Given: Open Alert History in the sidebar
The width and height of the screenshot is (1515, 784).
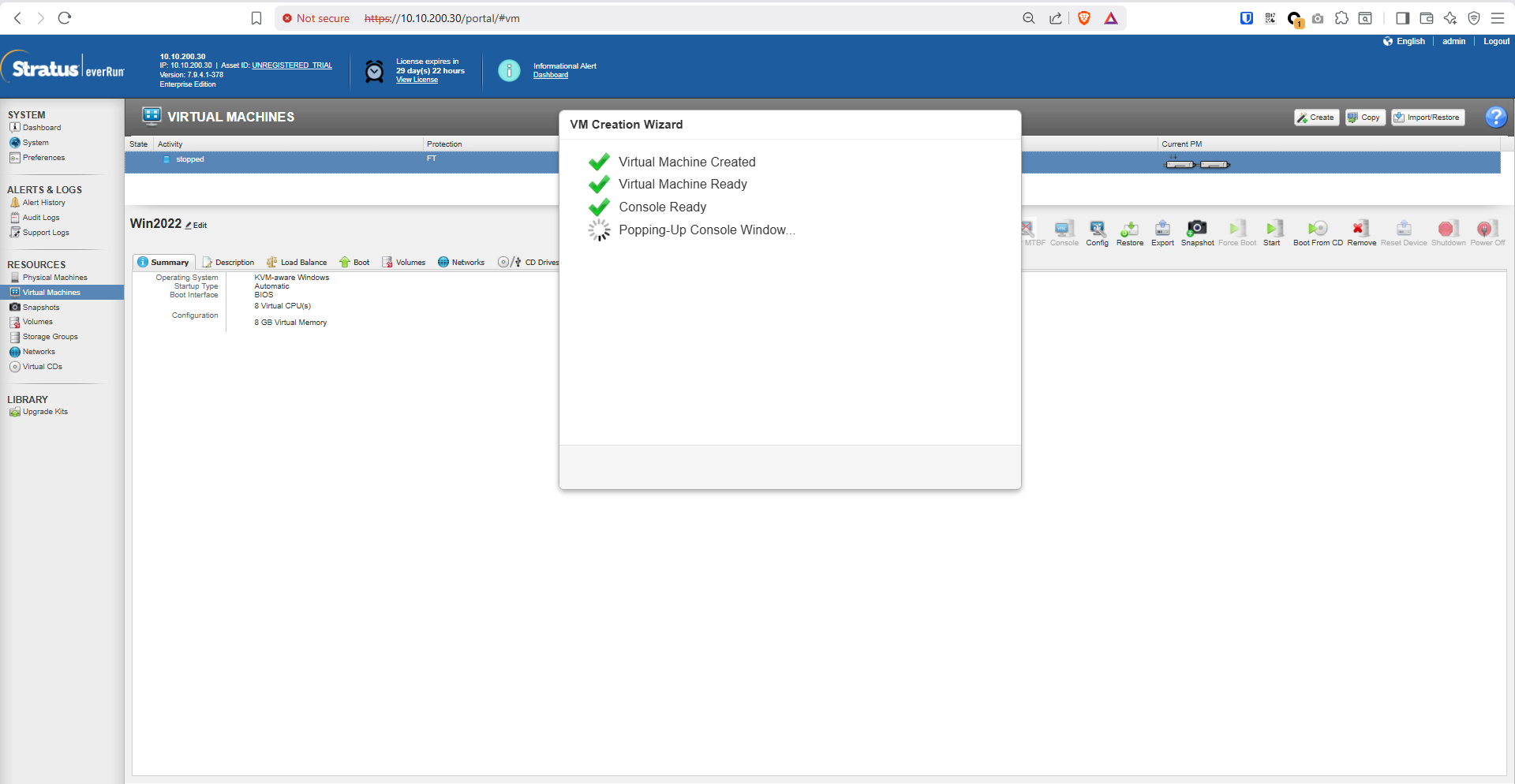Looking at the screenshot, I should point(43,203).
